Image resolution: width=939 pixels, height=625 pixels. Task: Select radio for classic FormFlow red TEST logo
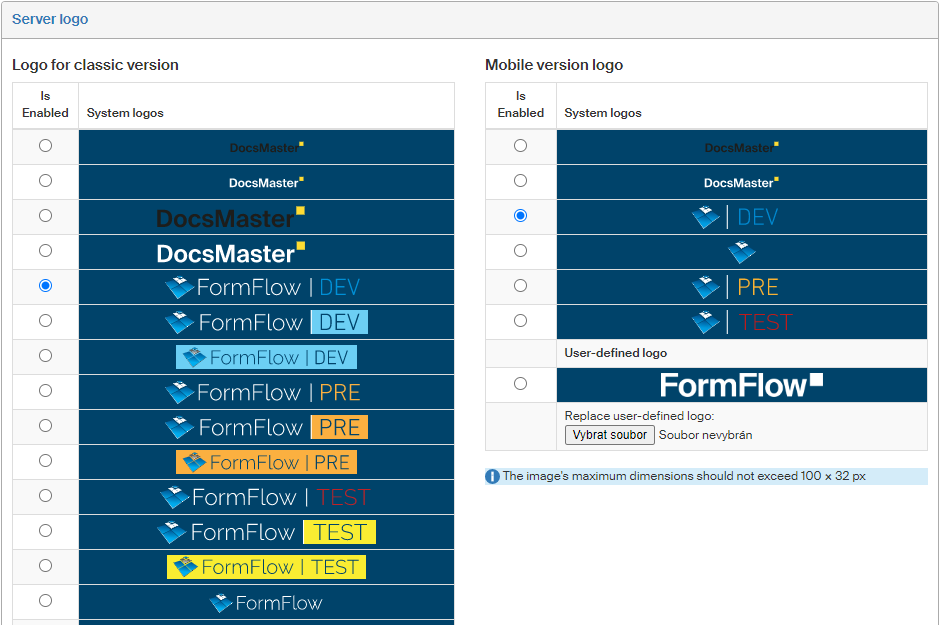point(45,496)
